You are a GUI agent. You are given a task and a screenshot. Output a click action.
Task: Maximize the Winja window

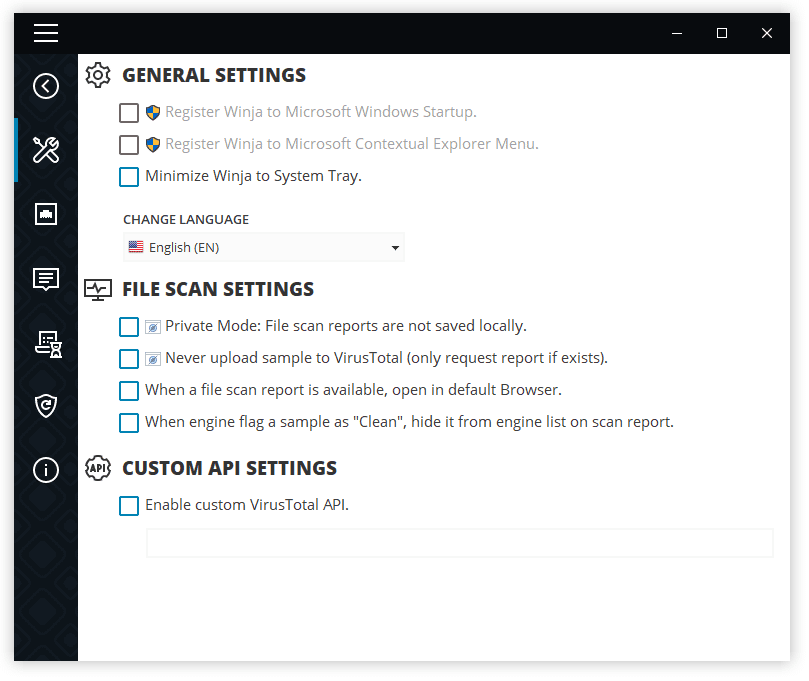click(722, 33)
